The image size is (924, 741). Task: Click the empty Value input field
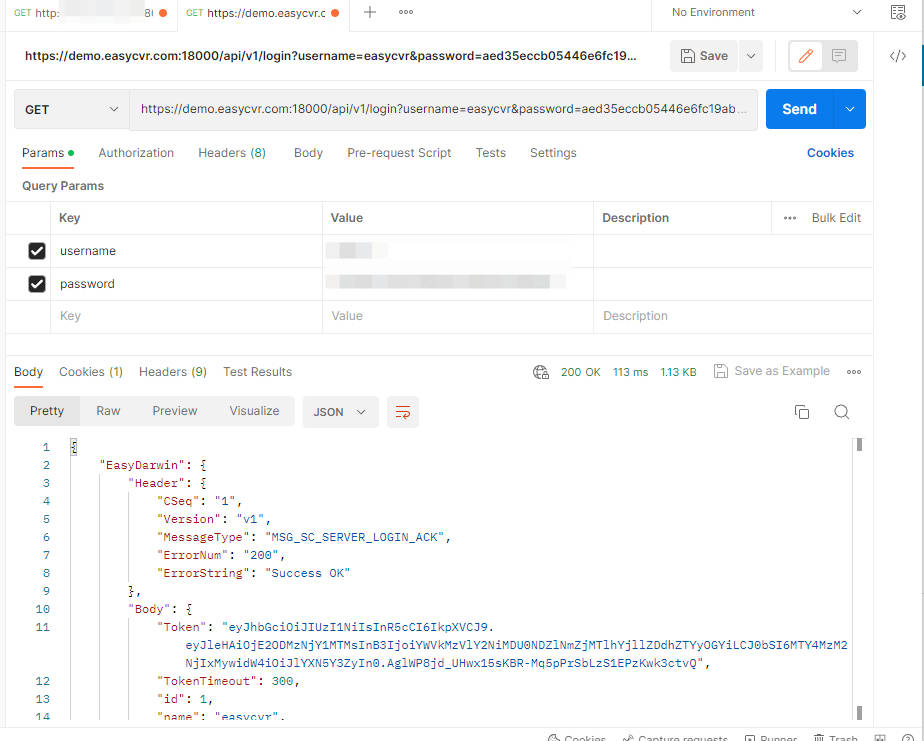458,317
